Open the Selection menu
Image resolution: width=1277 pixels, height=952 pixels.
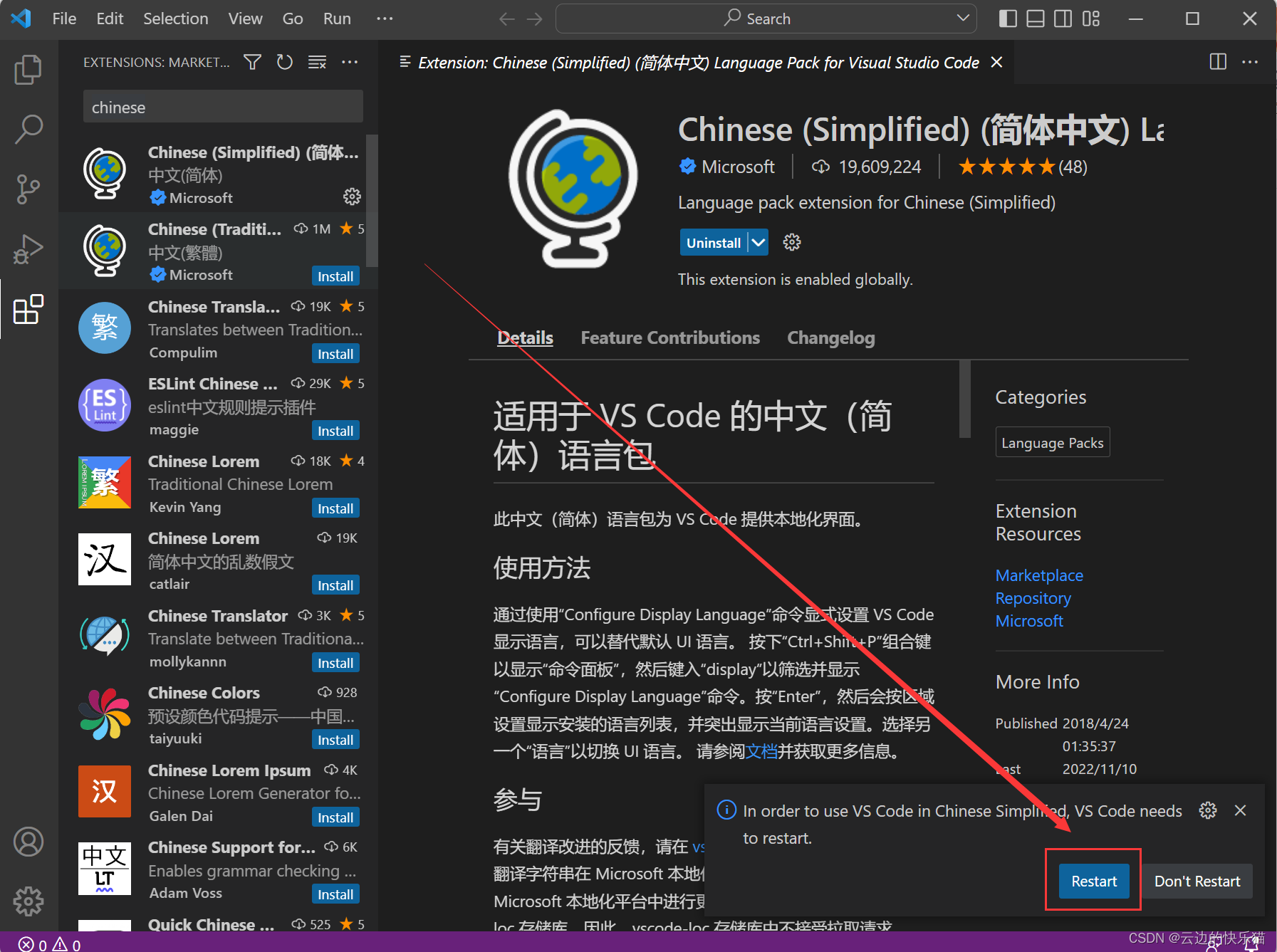tap(175, 19)
